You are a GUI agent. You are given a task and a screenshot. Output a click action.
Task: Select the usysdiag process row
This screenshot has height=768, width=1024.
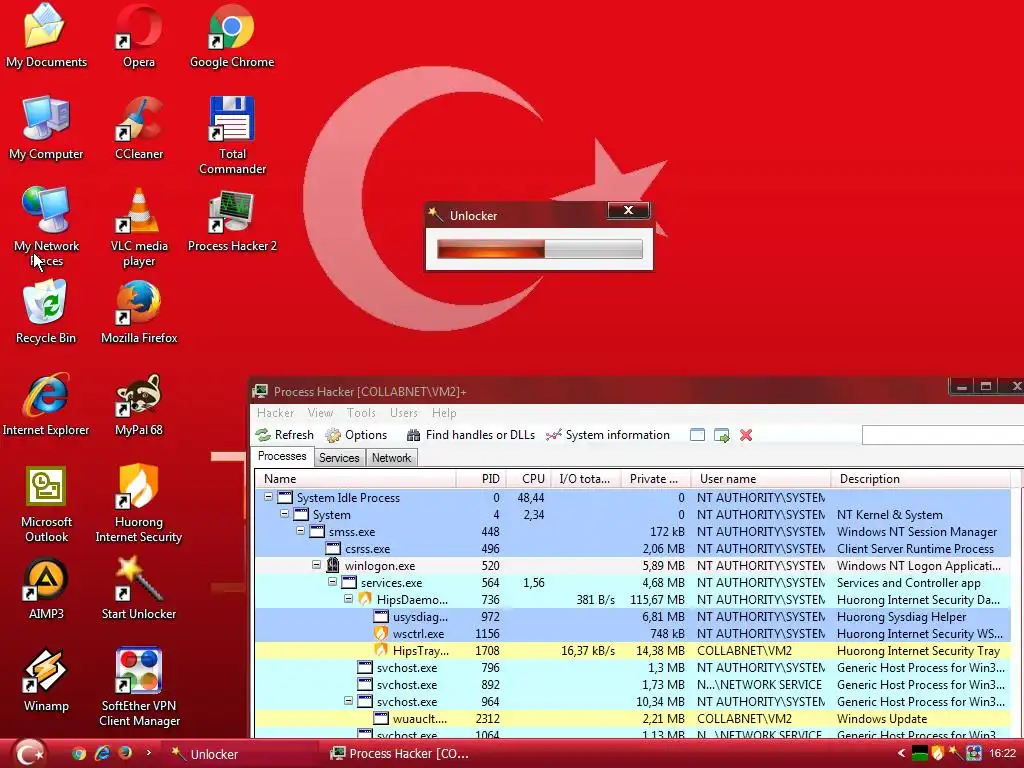click(632, 616)
